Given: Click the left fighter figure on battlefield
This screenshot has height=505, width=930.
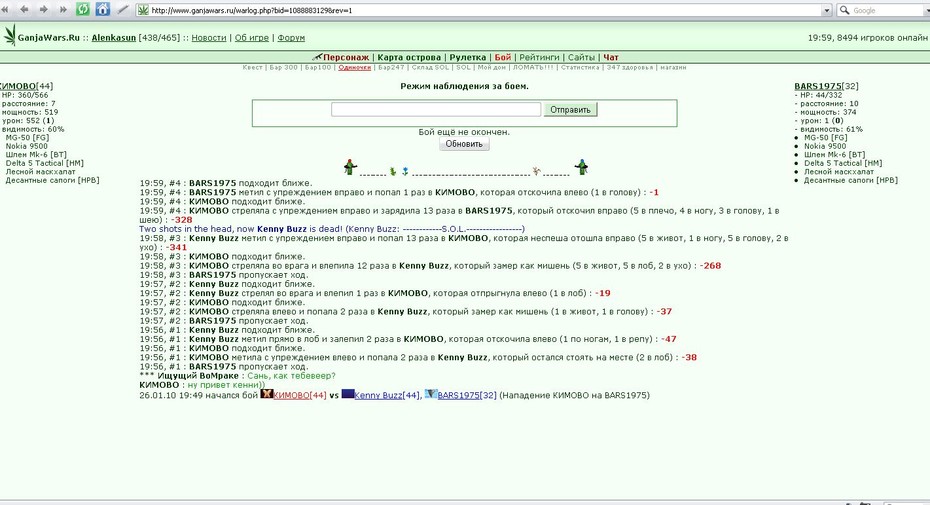Looking at the screenshot, I should click(350, 167).
